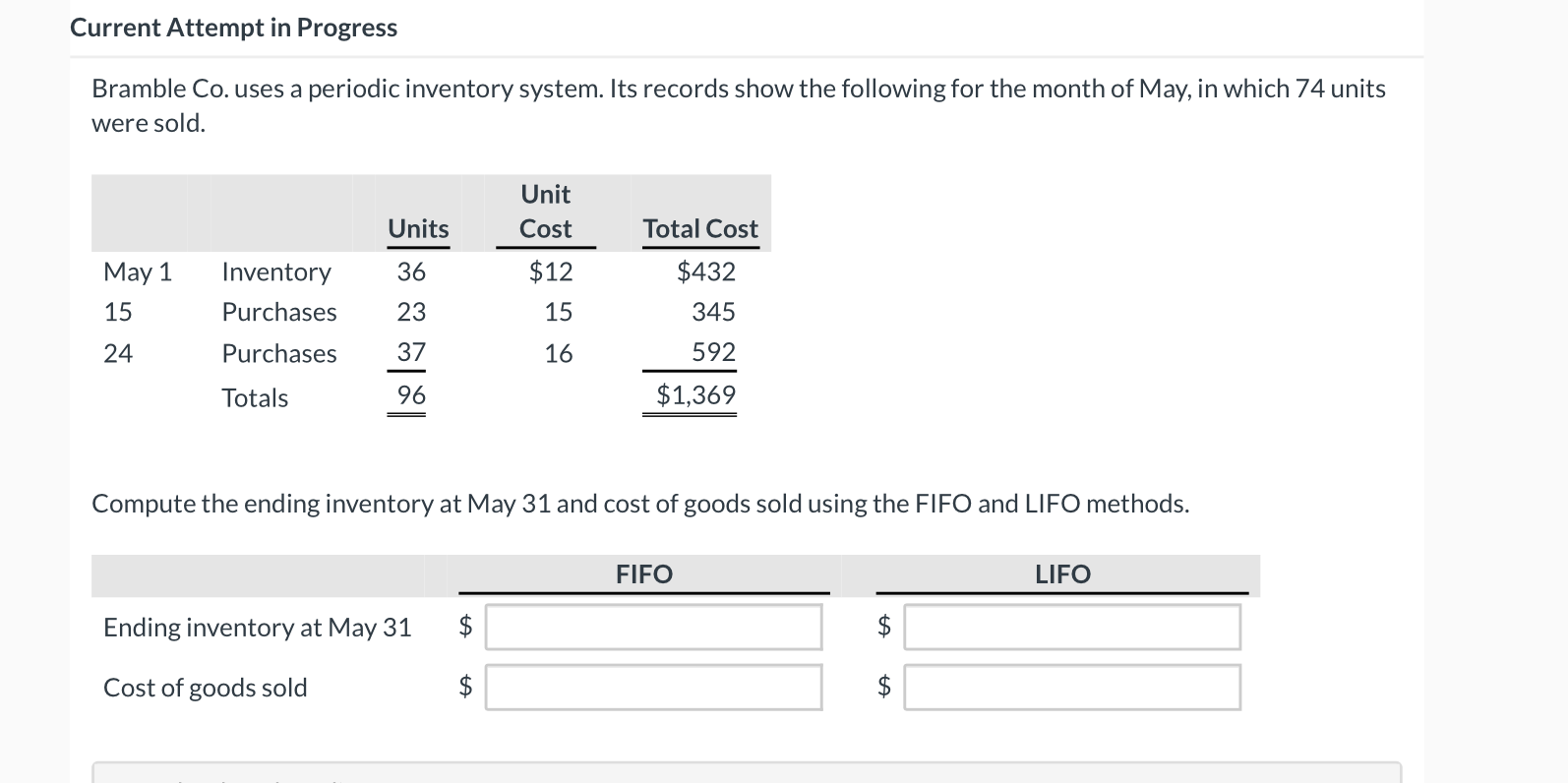Select the Unit Cost column header
This screenshot has height=783, width=1568.
[x=545, y=211]
